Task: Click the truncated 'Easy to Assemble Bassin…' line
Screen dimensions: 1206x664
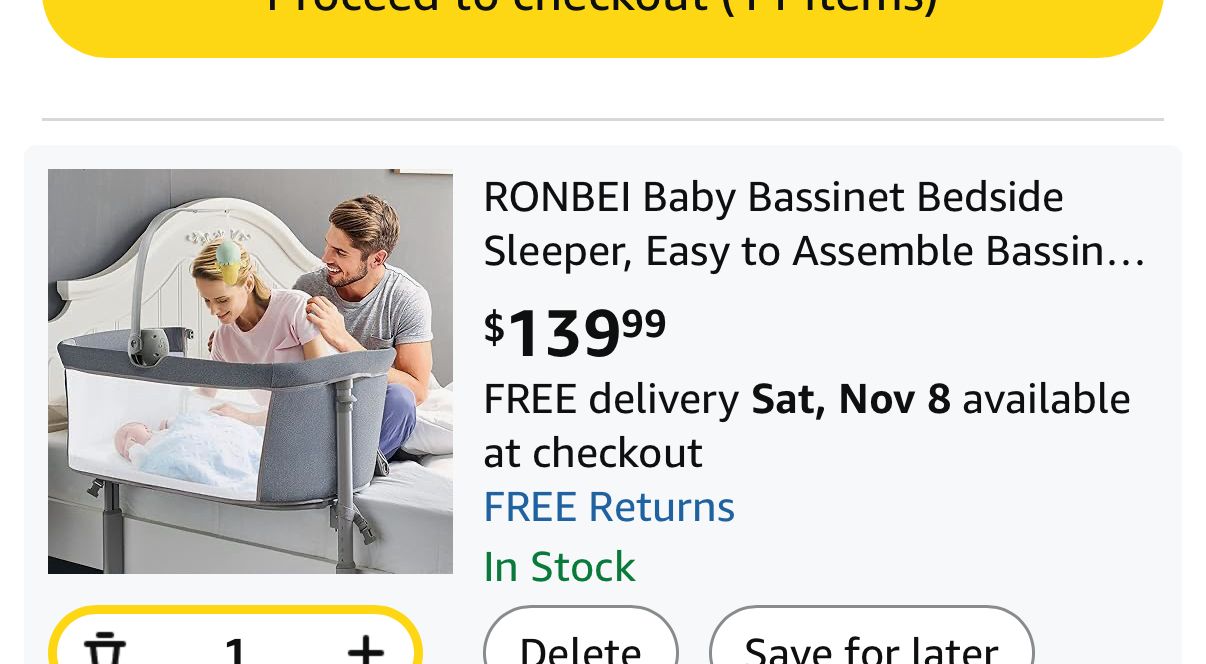Action: coord(814,252)
